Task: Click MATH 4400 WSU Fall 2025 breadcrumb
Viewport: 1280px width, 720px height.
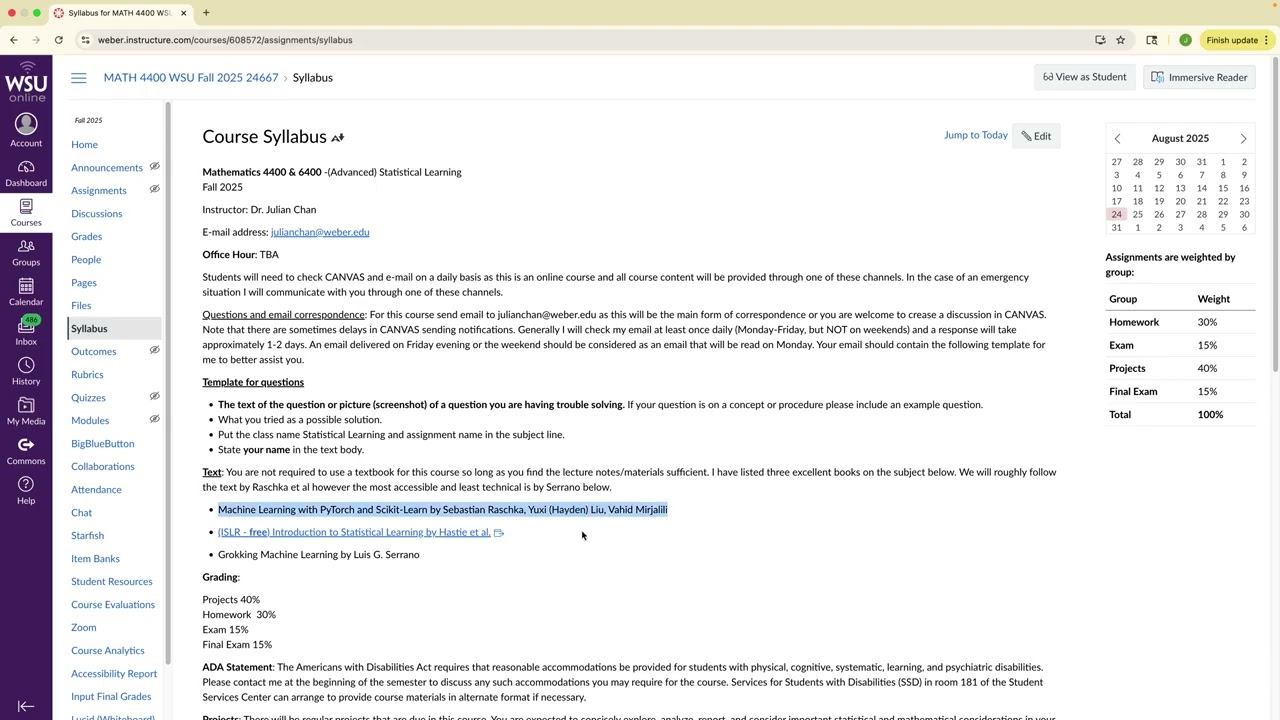Action: pyautogui.click(x=191, y=77)
